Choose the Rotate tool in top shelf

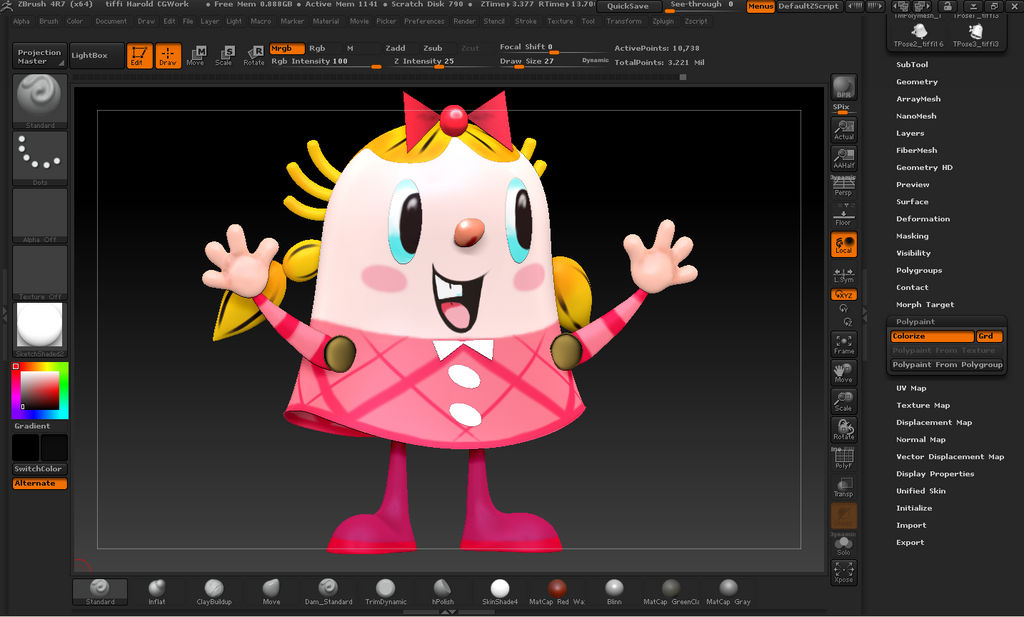tap(253, 55)
